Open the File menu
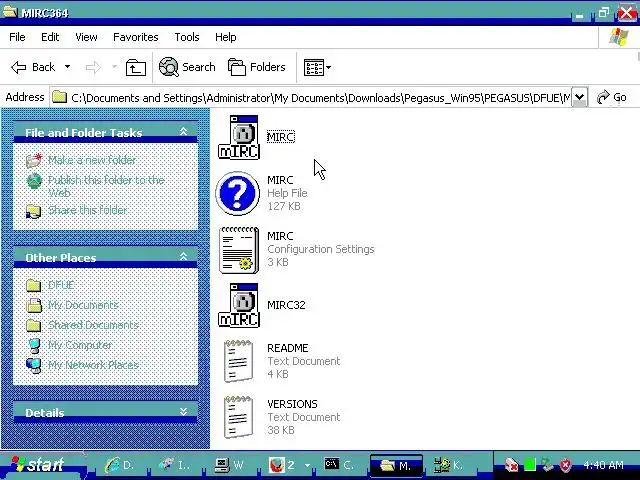Screen dimensions: 640x480 click(x=17, y=37)
